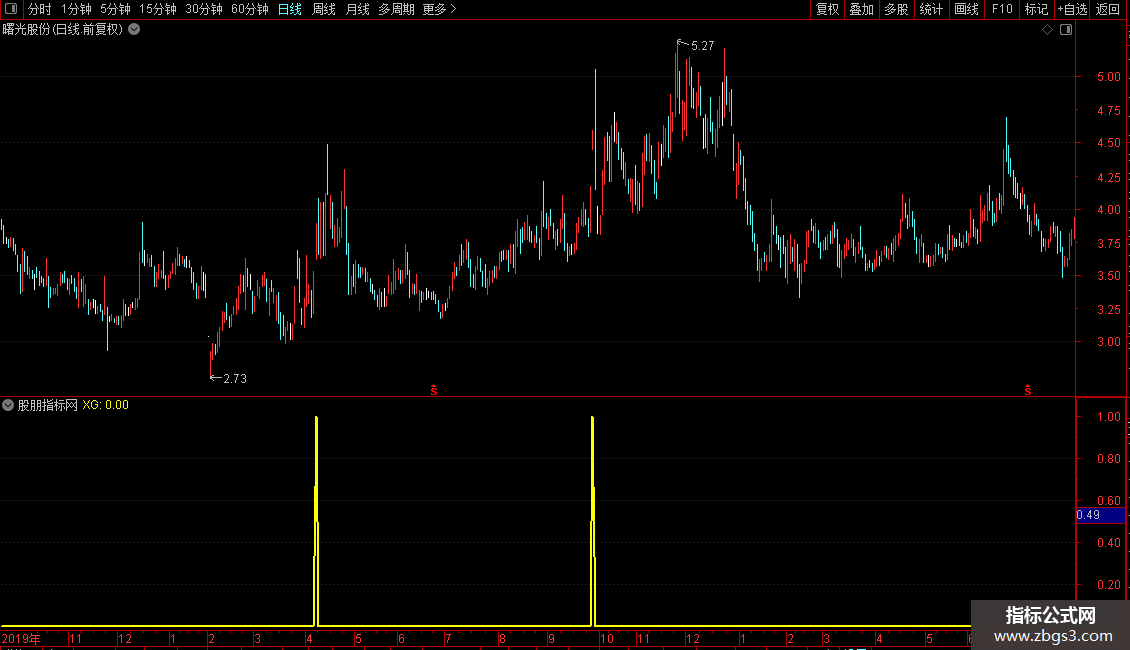Click the second red $ marker near the right
This screenshot has height=650, width=1130.
point(1028,390)
